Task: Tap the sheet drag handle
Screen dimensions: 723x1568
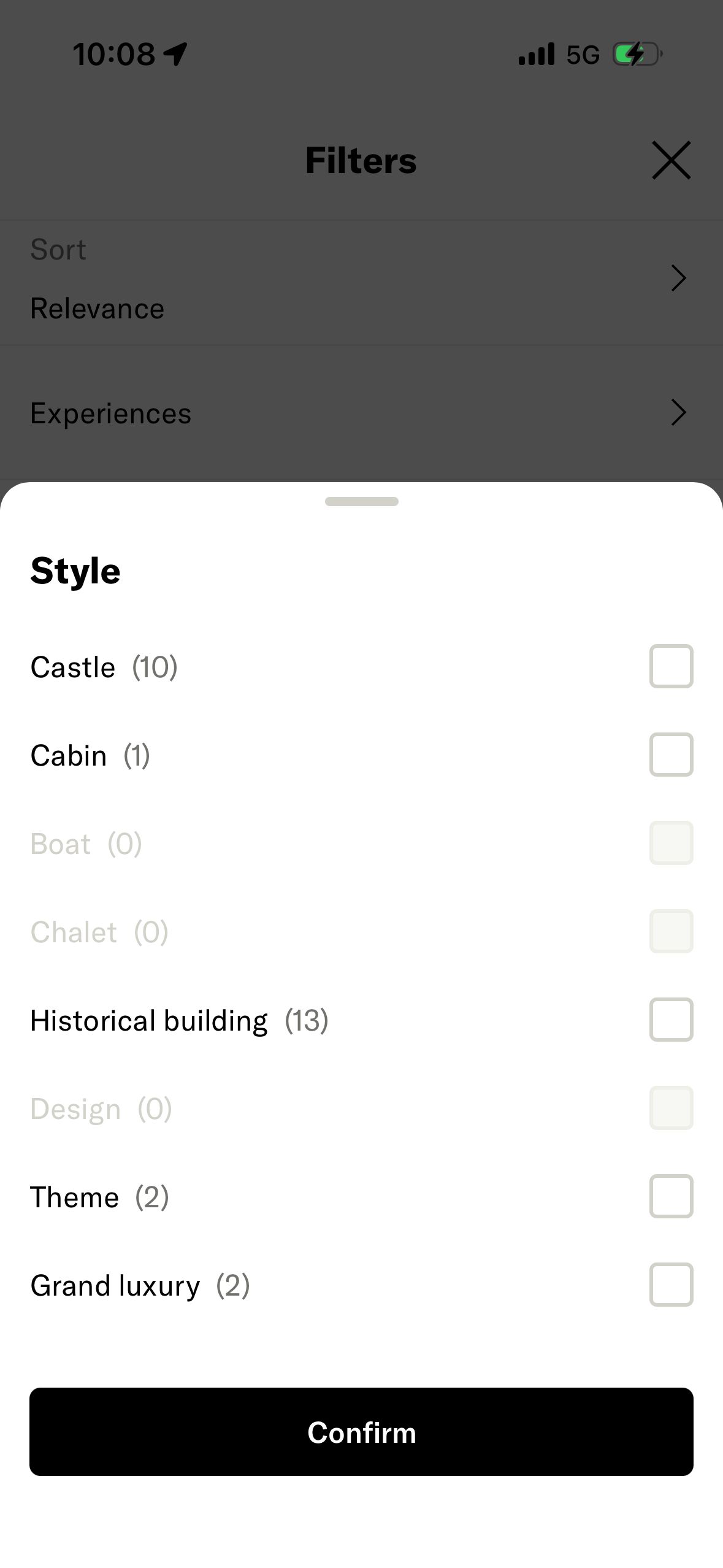Action: point(361,501)
